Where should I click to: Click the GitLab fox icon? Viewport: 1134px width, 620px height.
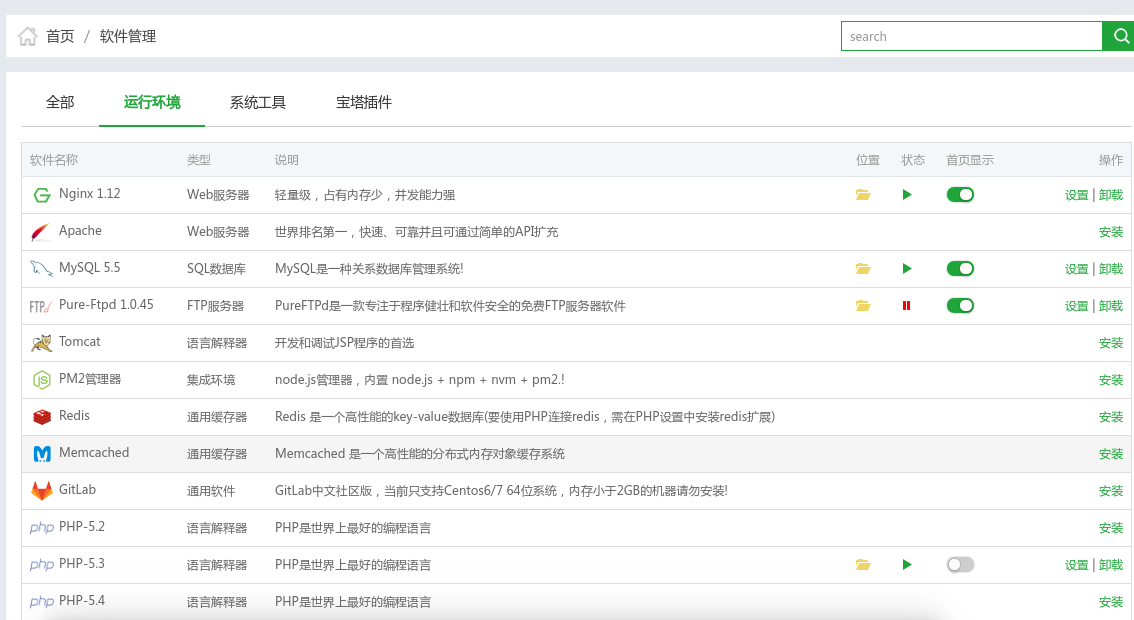42,491
